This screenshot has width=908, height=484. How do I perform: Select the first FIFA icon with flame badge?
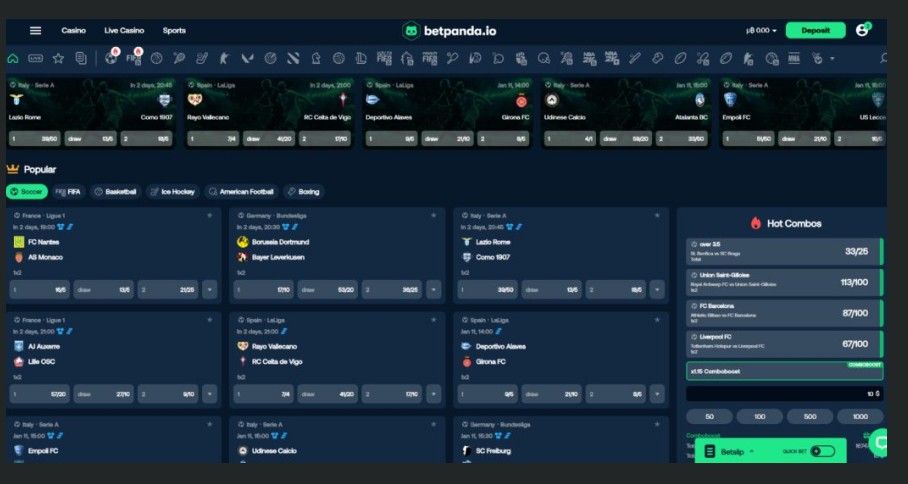pos(133,58)
